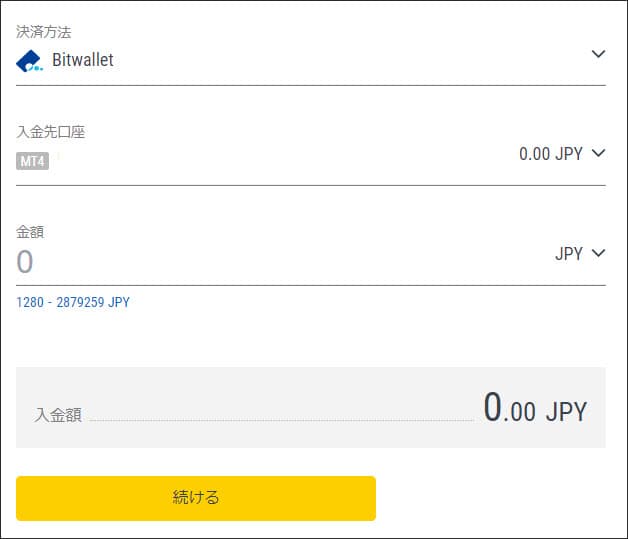
Task: Click the Bitwallet logo icon
Action: tap(29, 61)
